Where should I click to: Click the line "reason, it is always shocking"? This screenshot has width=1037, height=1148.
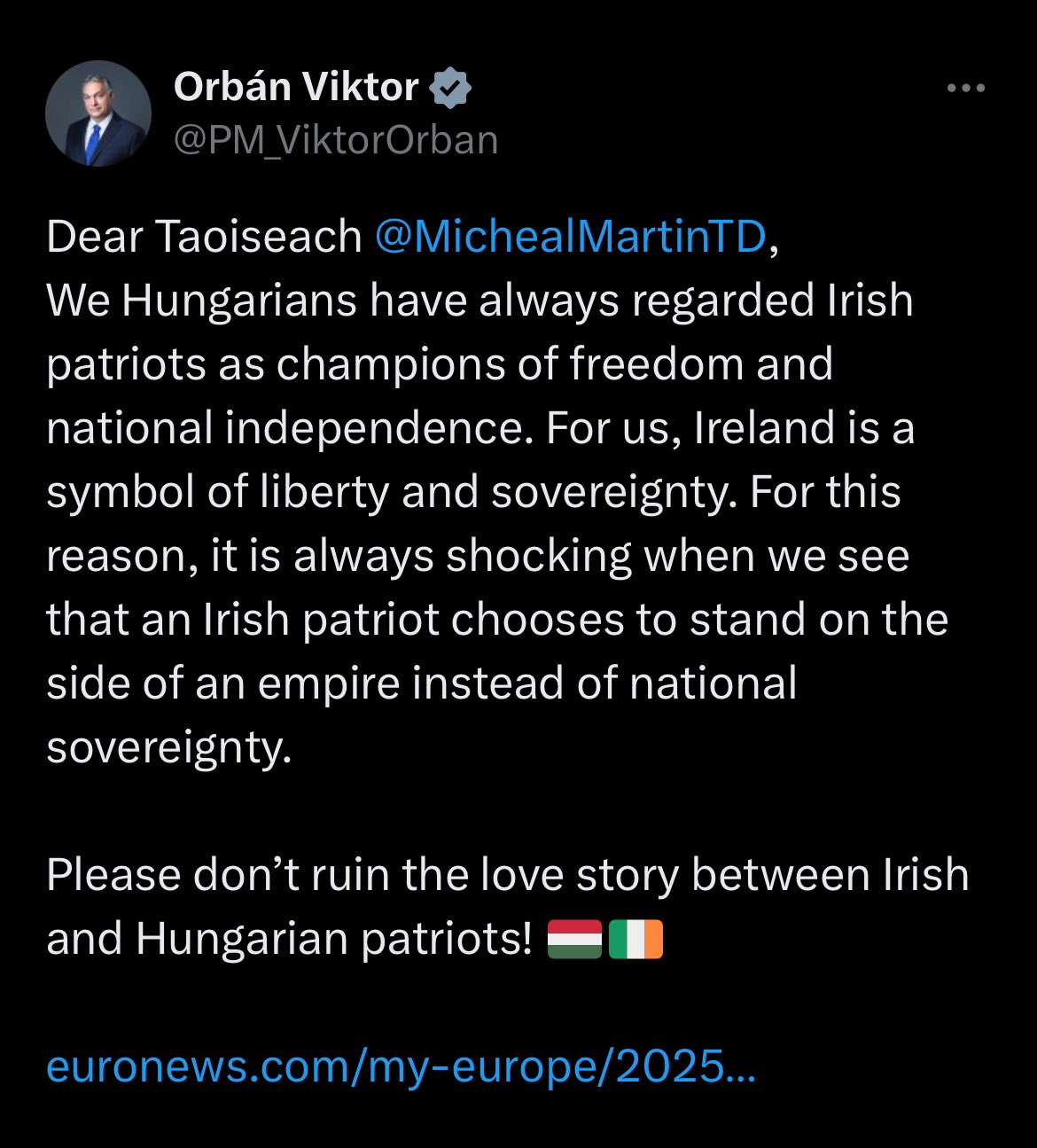[339, 556]
